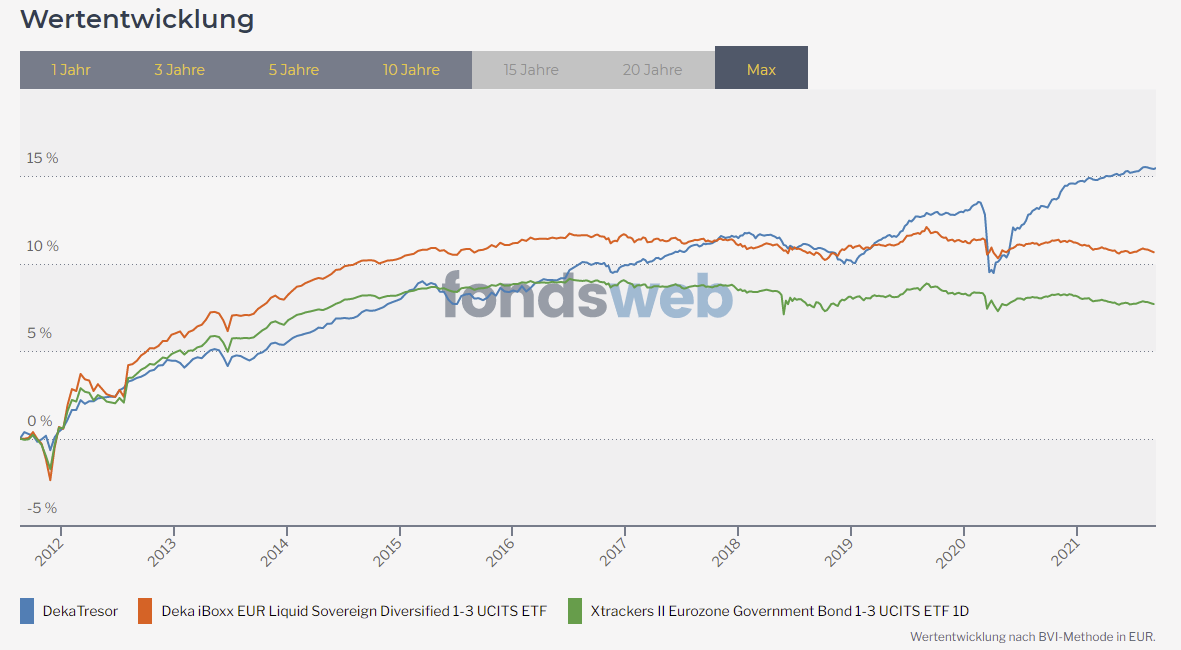Toggle the Xtrackers II Eurozone Government Bond label
1181x650 pixels.
click(780, 611)
